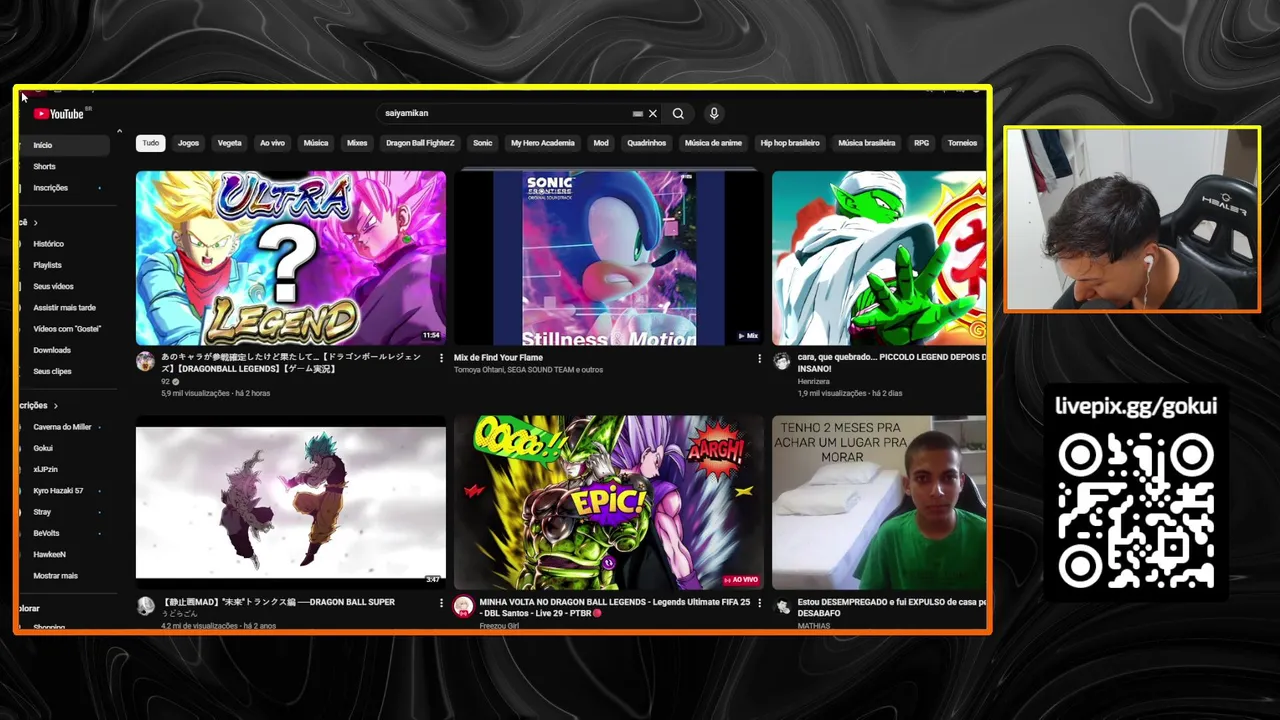Open Vídeos com "Gostei" in sidebar
This screenshot has height=720, width=1280.
(x=65, y=329)
